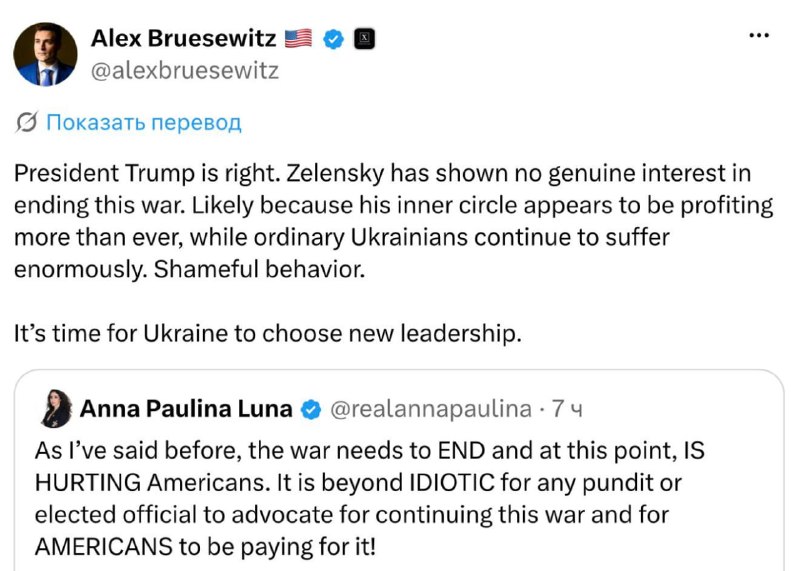This screenshot has width=800, height=571.
Task: Click the 'Shameful behavior.' sentence
Action: coord(260,269)
